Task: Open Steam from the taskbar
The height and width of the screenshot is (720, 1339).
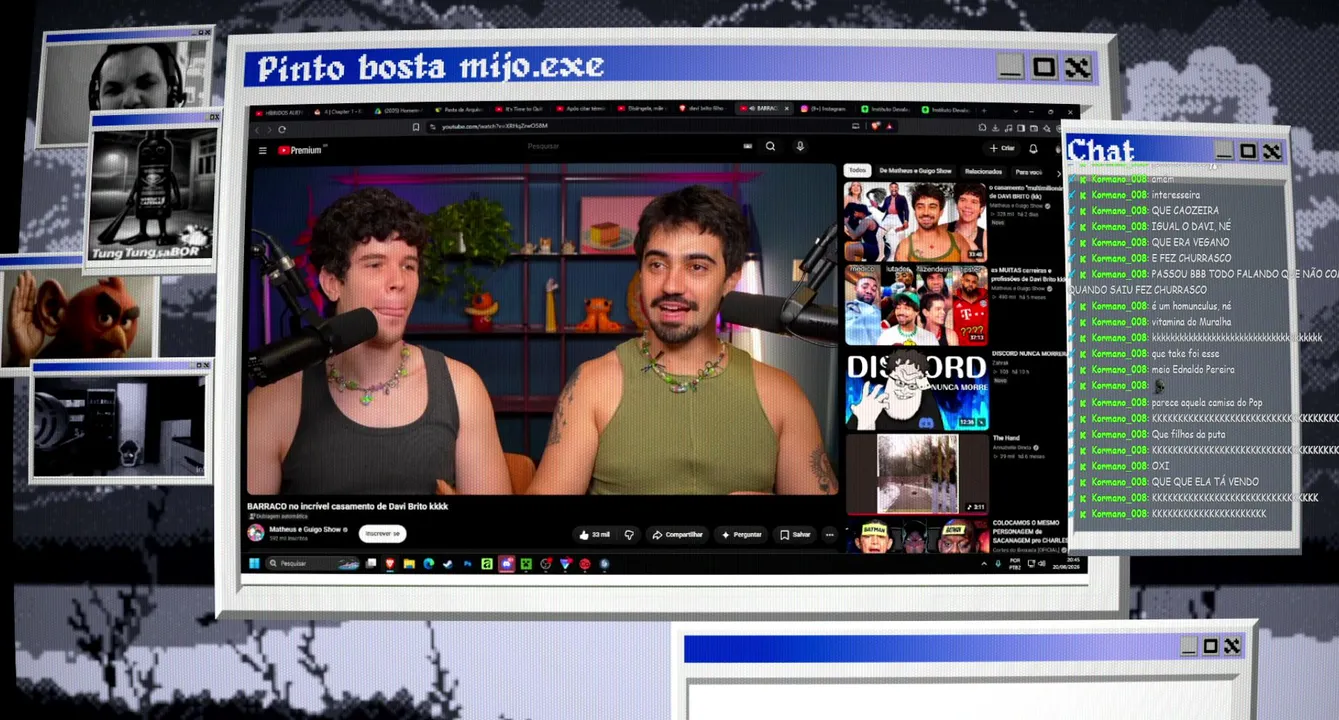Action: [x=448, y=564]
